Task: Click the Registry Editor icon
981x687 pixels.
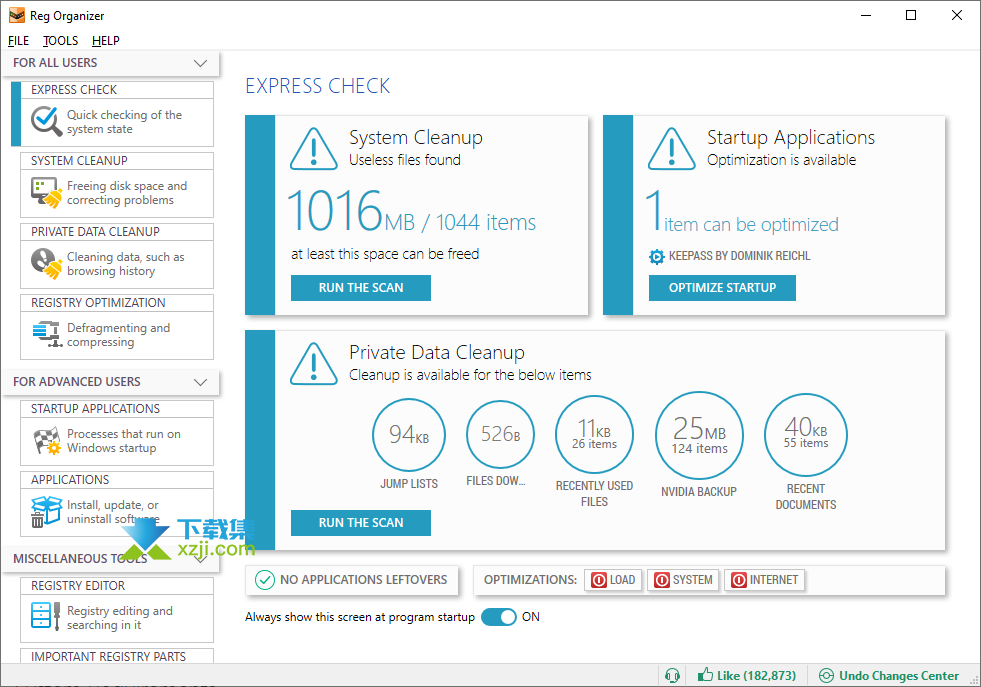Action: [46, 616]
